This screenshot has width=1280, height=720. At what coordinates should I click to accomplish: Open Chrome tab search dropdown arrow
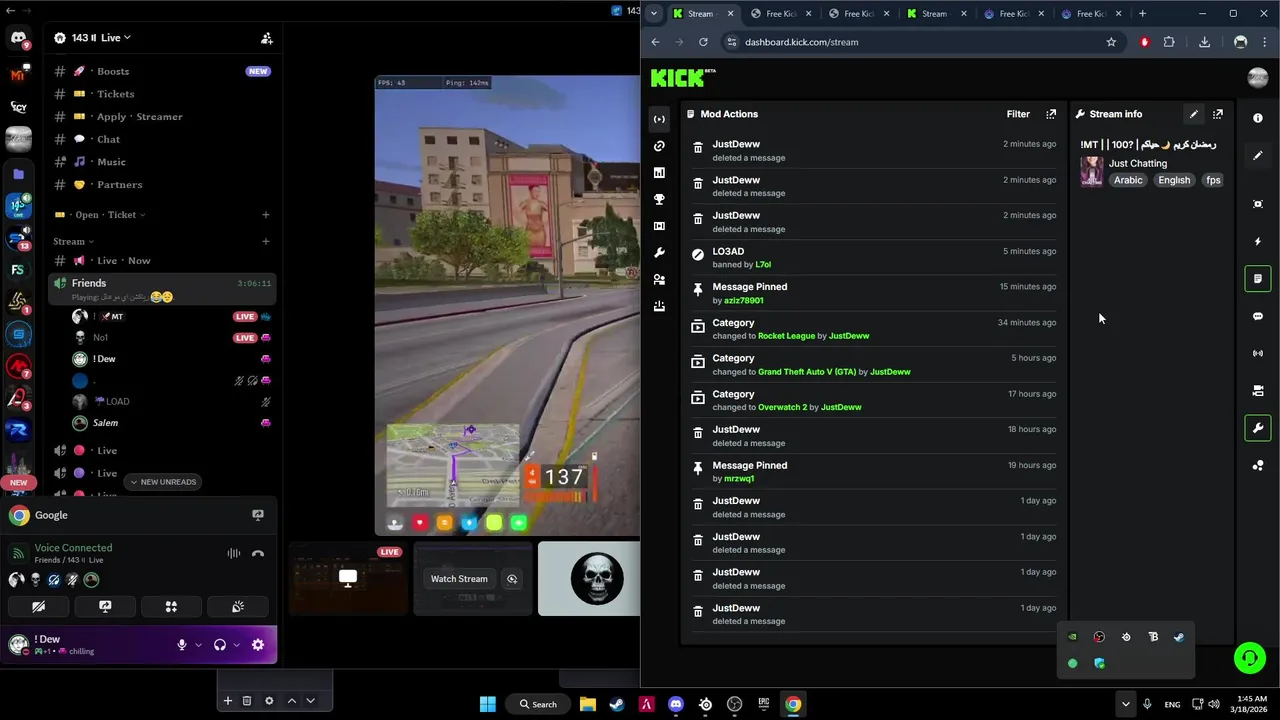click(654, 14)
